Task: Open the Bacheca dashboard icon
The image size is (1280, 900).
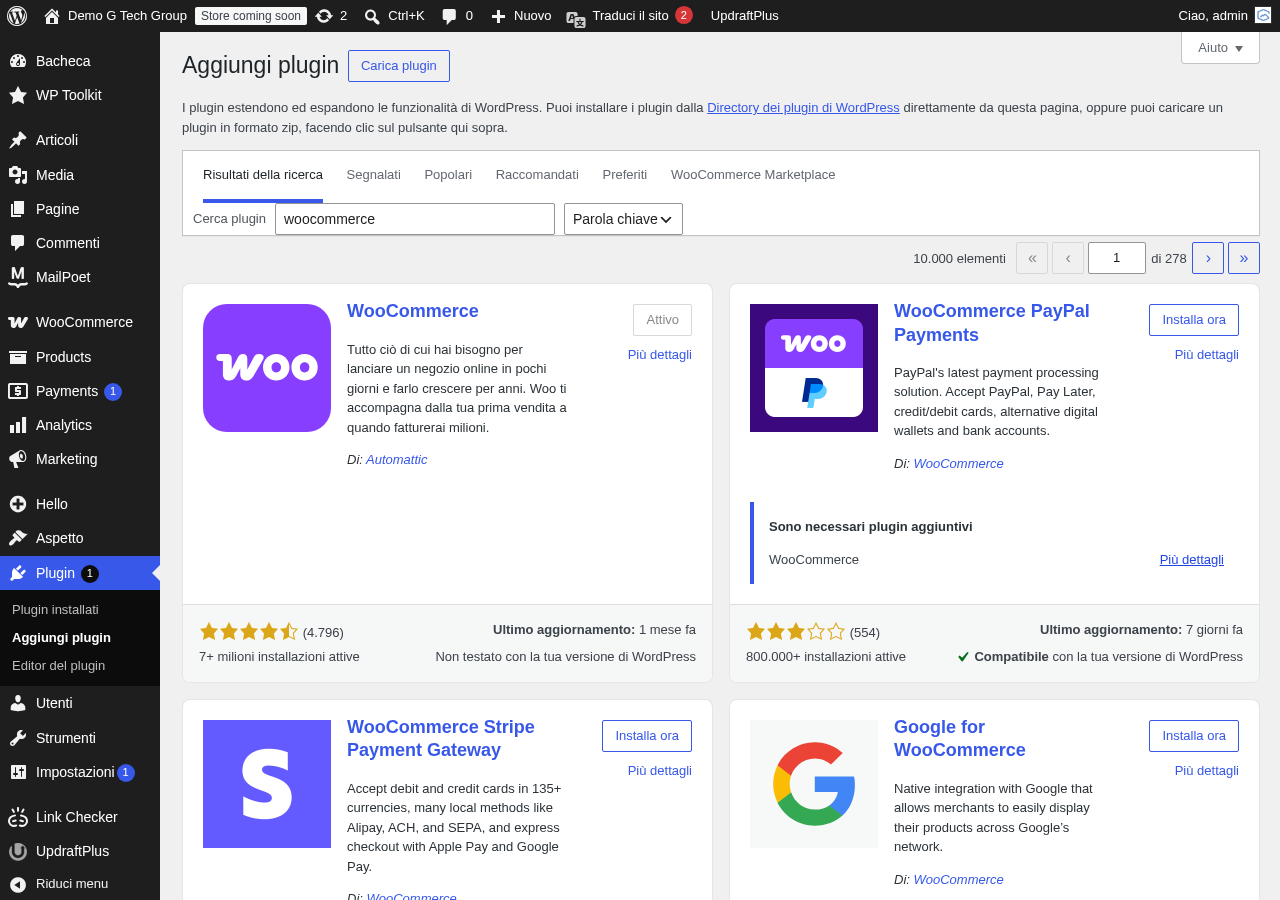Action: (18, 61)
